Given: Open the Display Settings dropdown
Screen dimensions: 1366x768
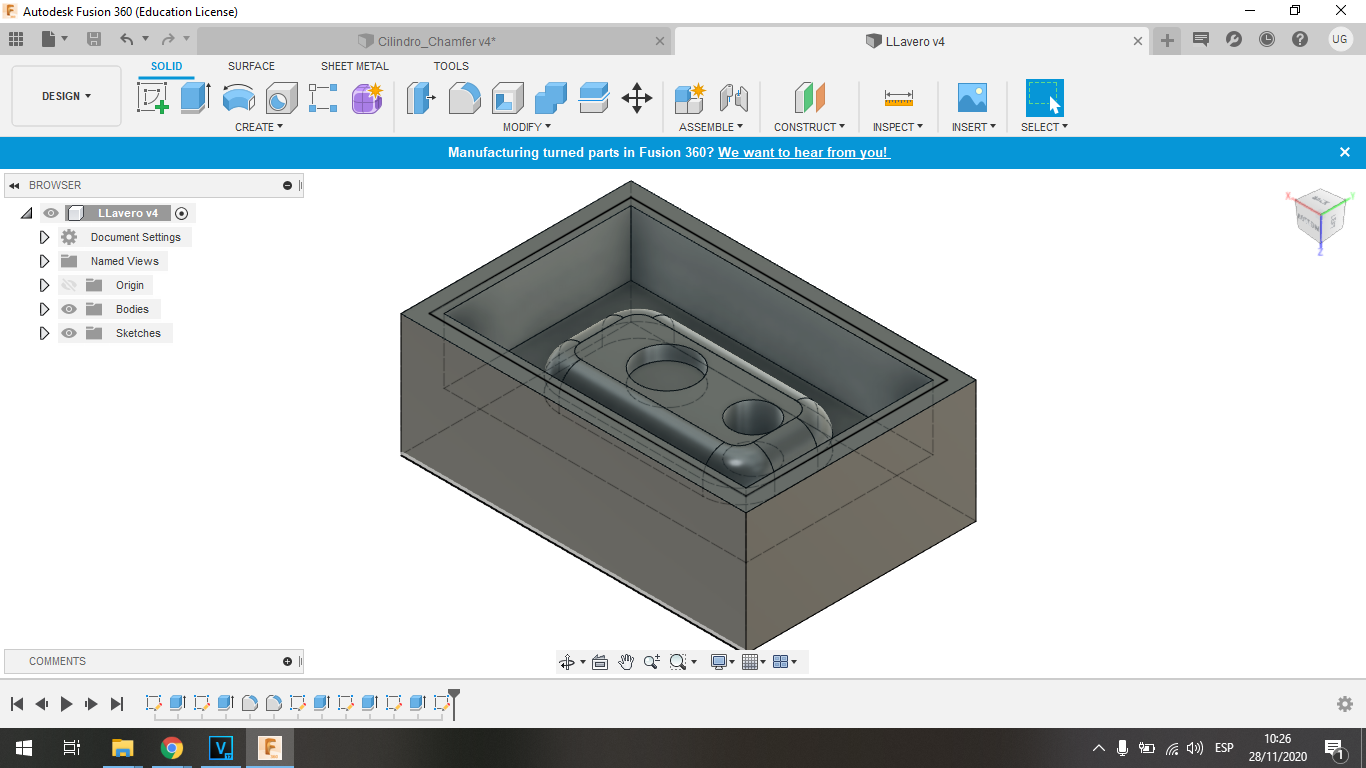Looking at the screenshot, I should 722,662.
